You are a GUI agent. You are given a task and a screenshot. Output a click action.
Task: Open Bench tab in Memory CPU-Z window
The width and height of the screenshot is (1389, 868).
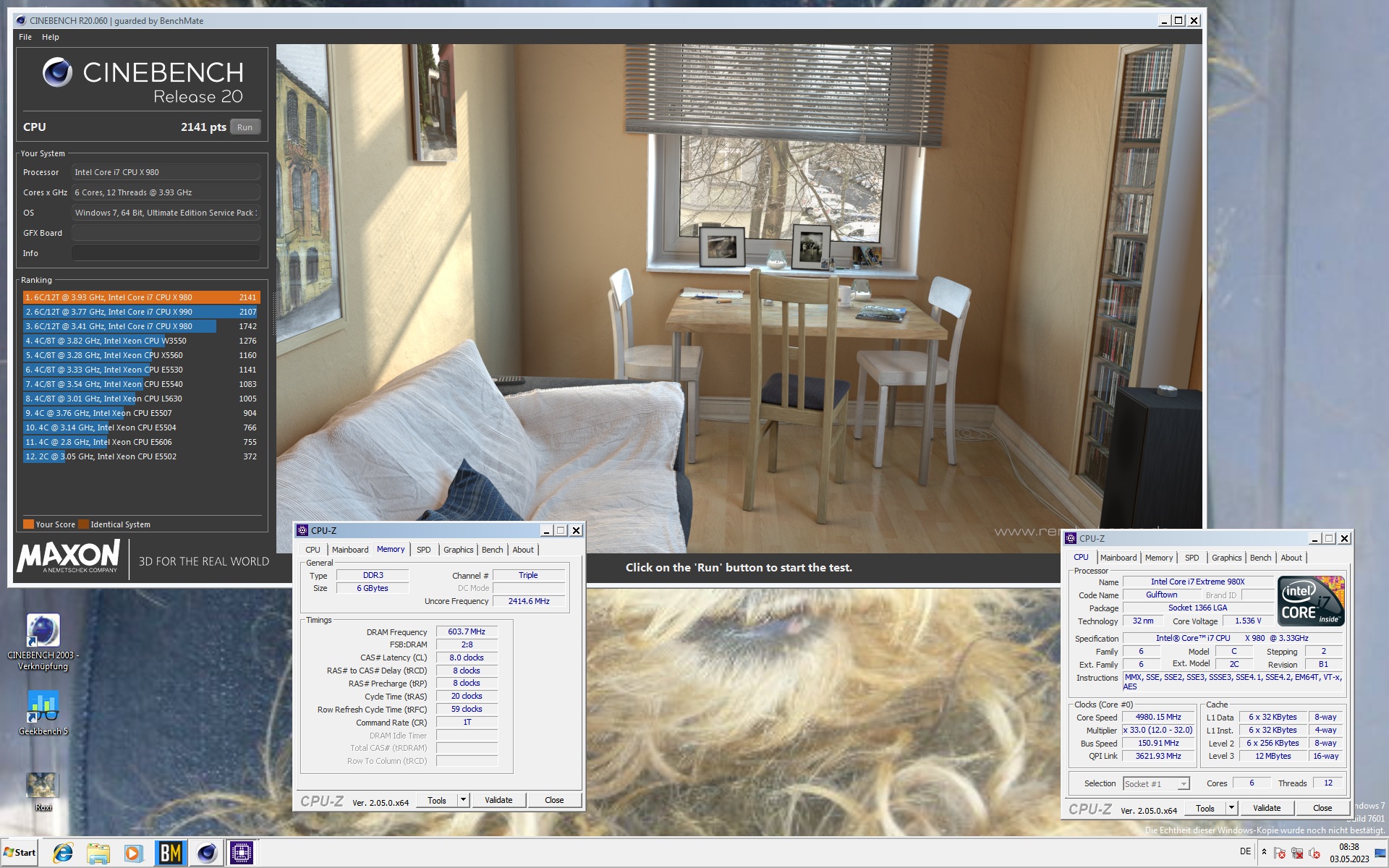(x=493, y=550)
